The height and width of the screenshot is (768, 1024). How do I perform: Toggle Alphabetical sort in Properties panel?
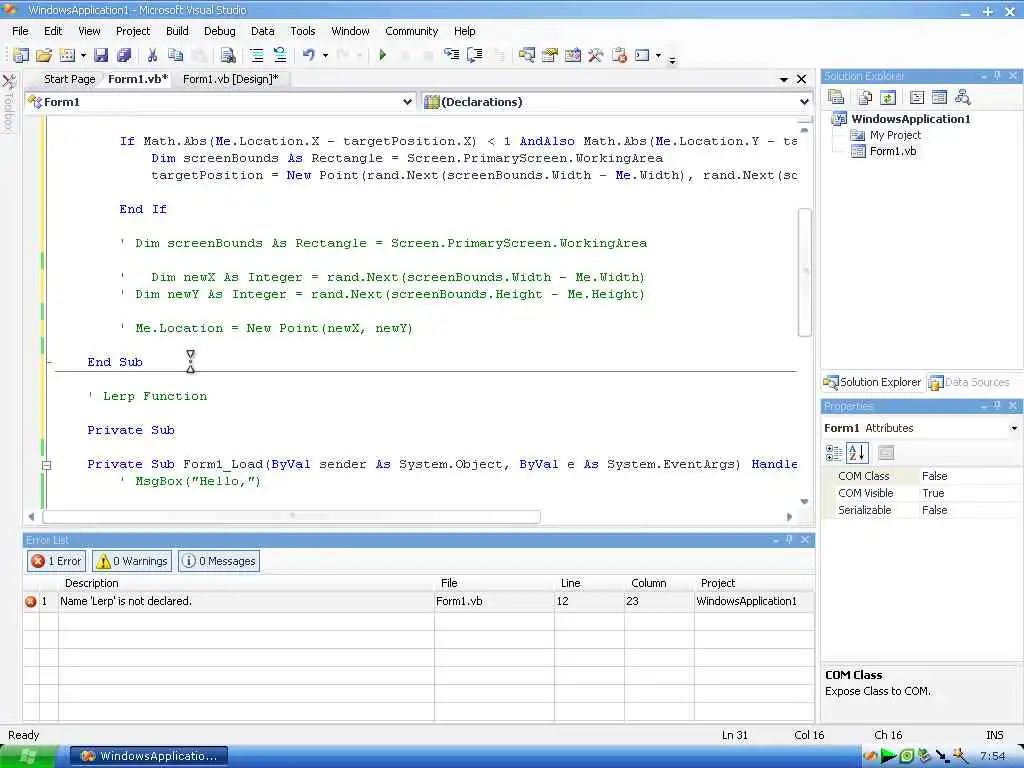click(857, 453)
